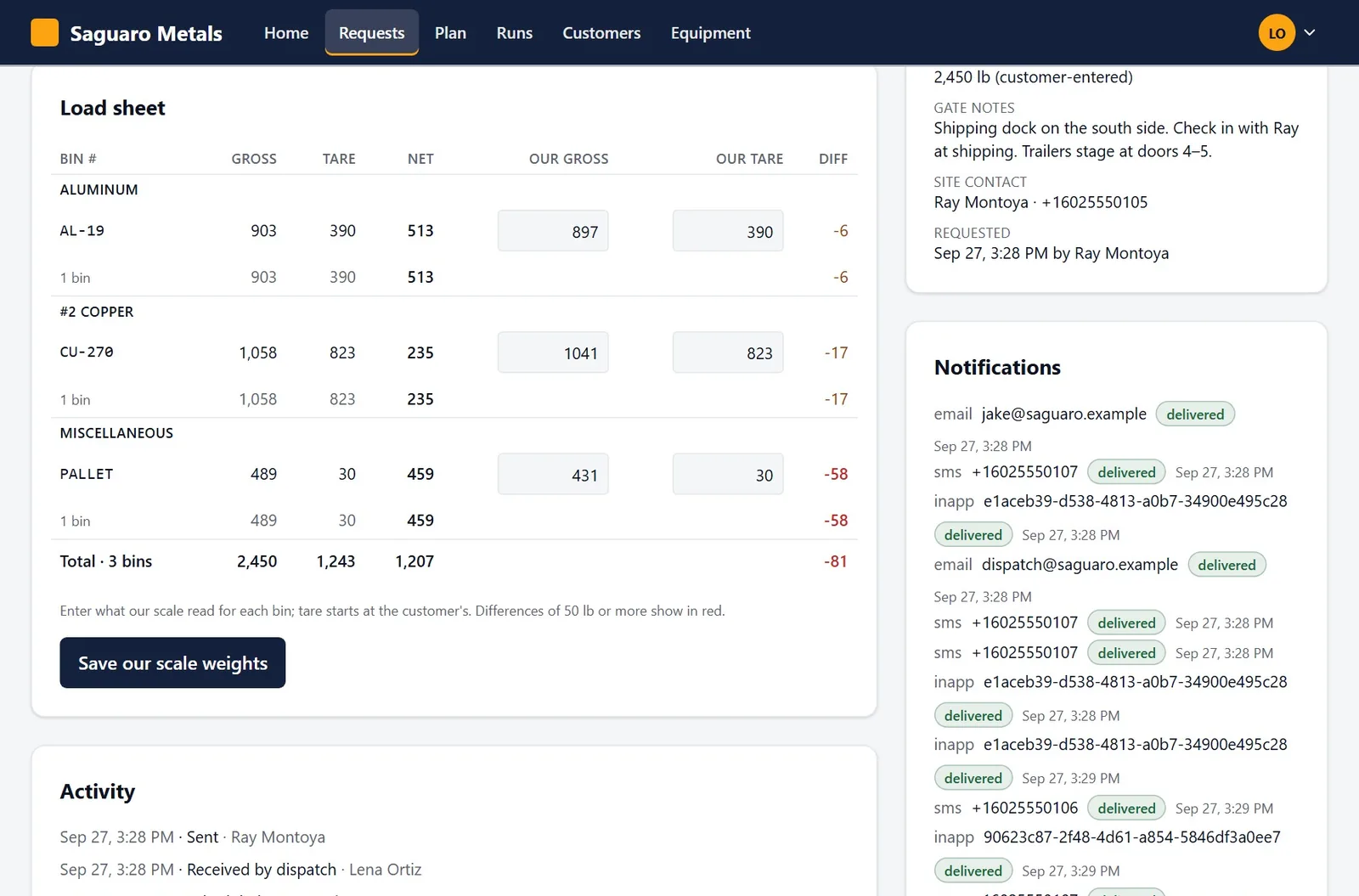Screen dimensions: 1359x896
Task: Select the PALLET bin label
Action: point(87,474)
